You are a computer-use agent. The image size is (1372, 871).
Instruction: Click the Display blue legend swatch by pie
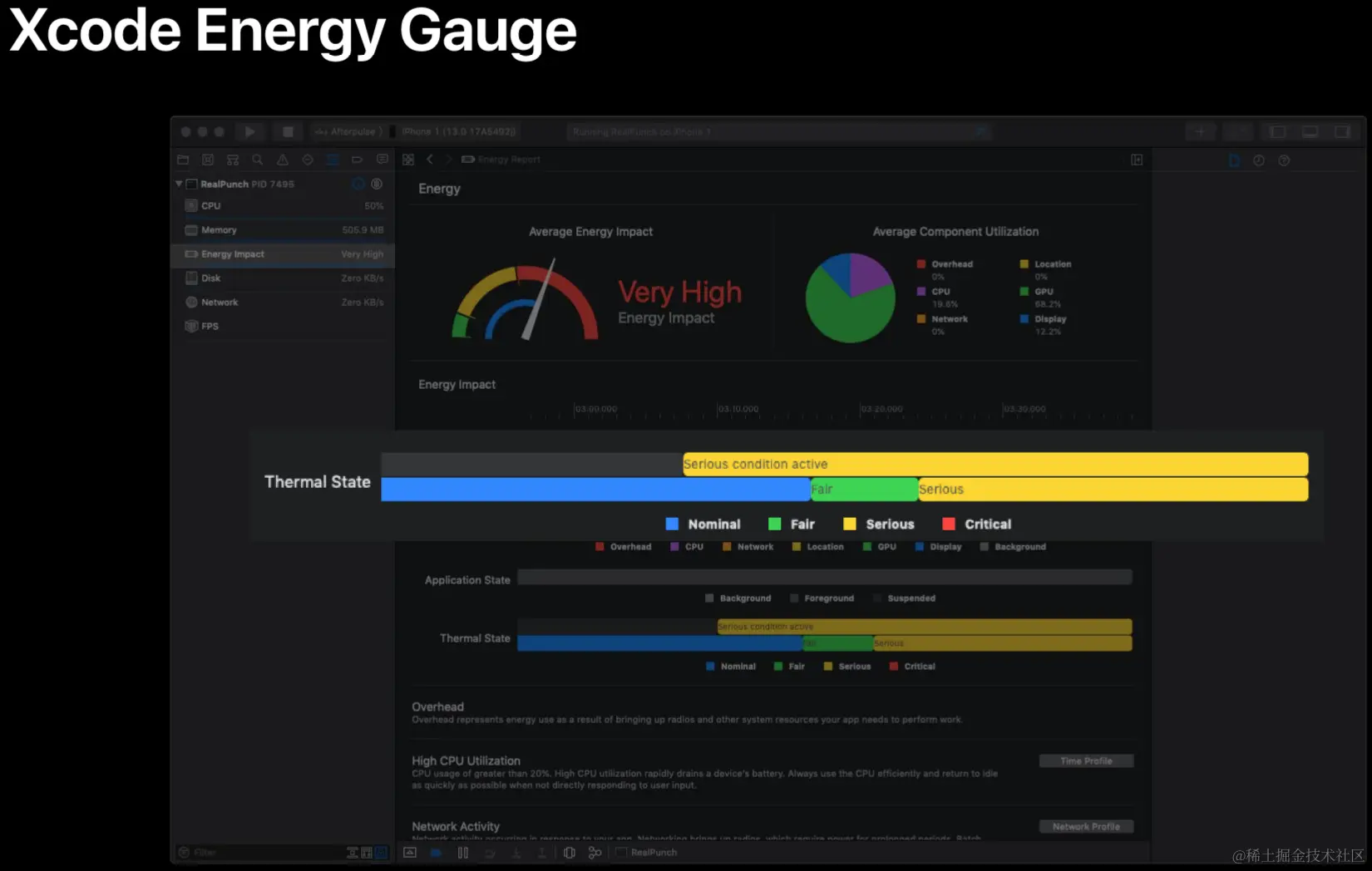[x=1024, y=319]
